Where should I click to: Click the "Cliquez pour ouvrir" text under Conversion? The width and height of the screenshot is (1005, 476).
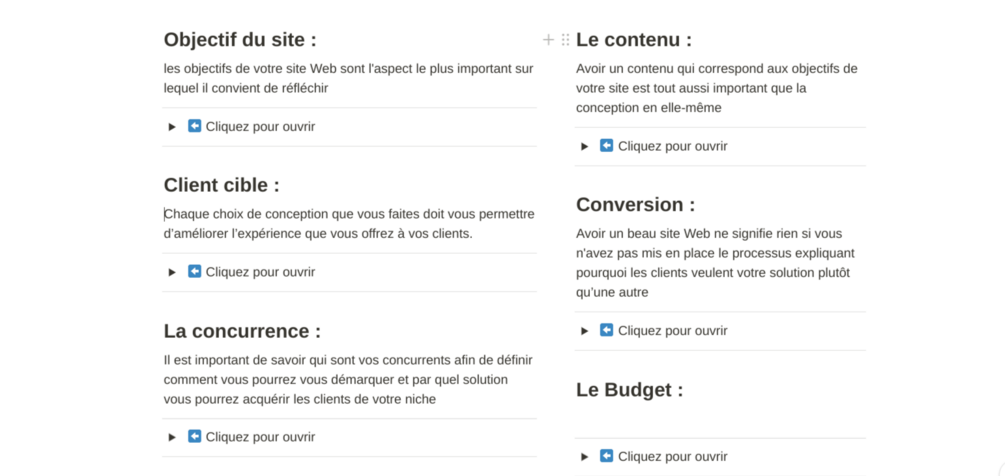click(x=672, y=331)
